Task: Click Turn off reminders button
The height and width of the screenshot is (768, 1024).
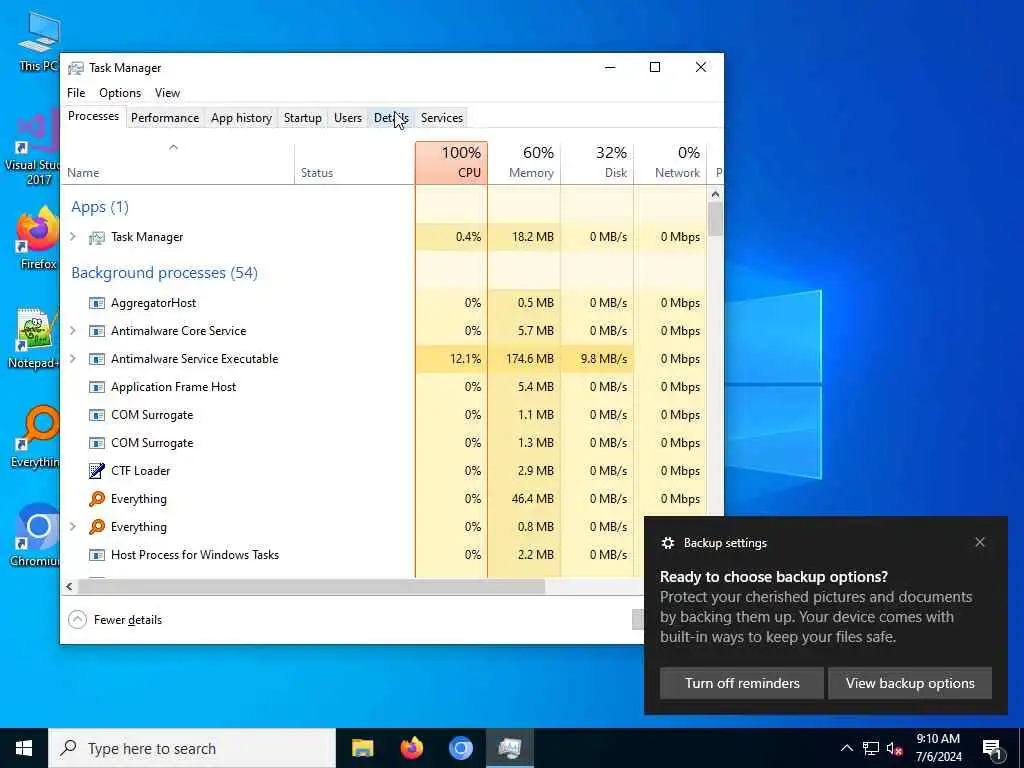Action: pos(742,683)
